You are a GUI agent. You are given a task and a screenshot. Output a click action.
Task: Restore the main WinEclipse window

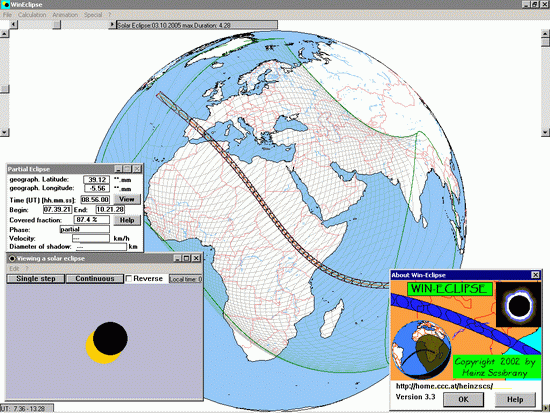point(535,5)
